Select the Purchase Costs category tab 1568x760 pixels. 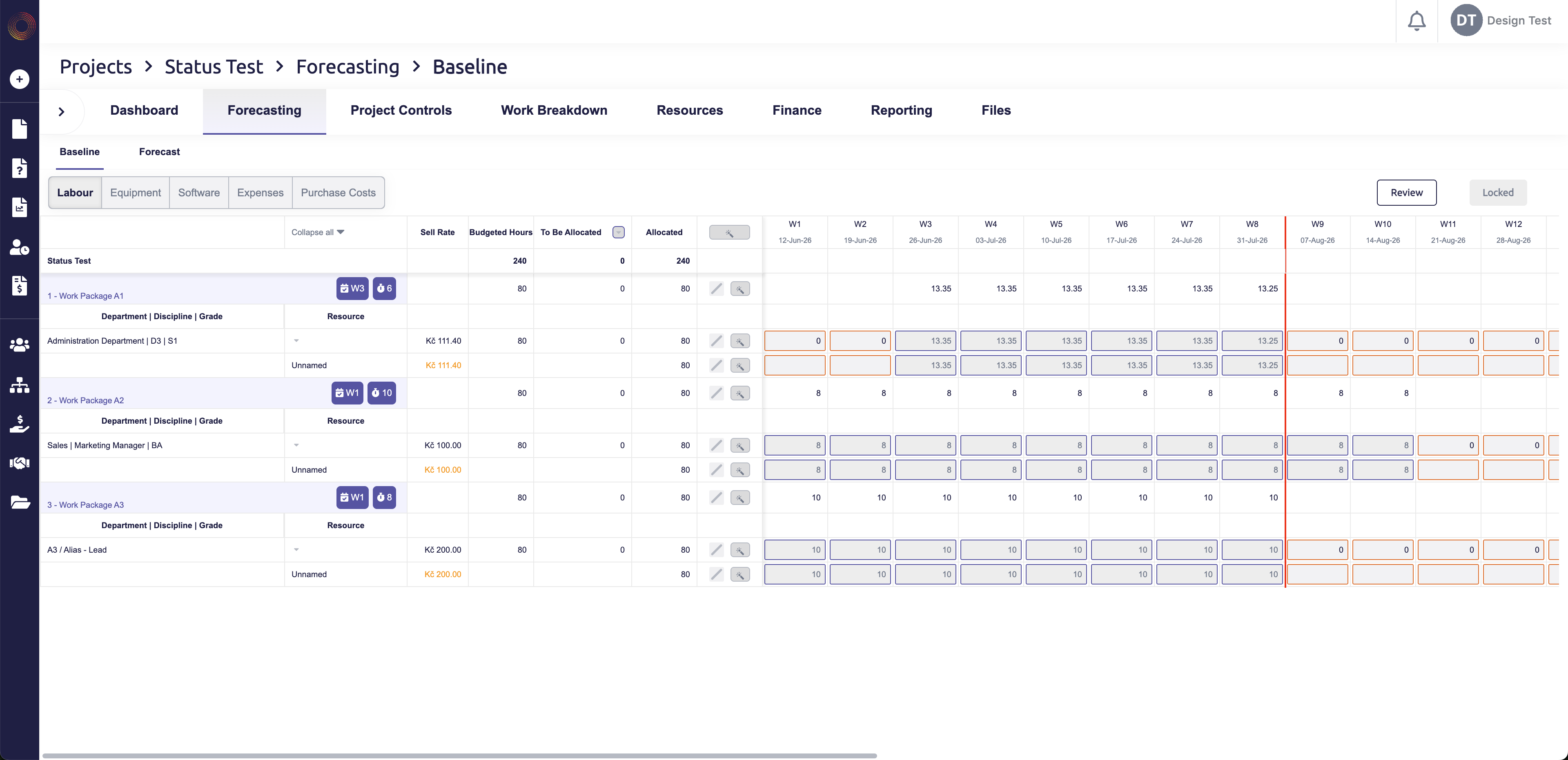tap(339, 193)
